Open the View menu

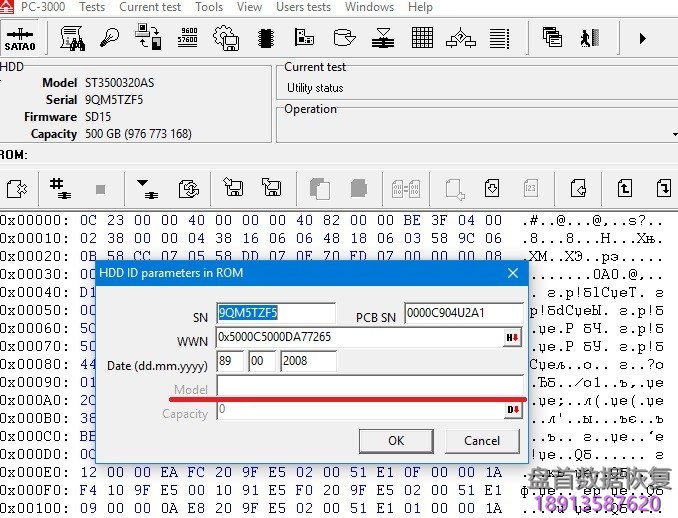point(249,7)
